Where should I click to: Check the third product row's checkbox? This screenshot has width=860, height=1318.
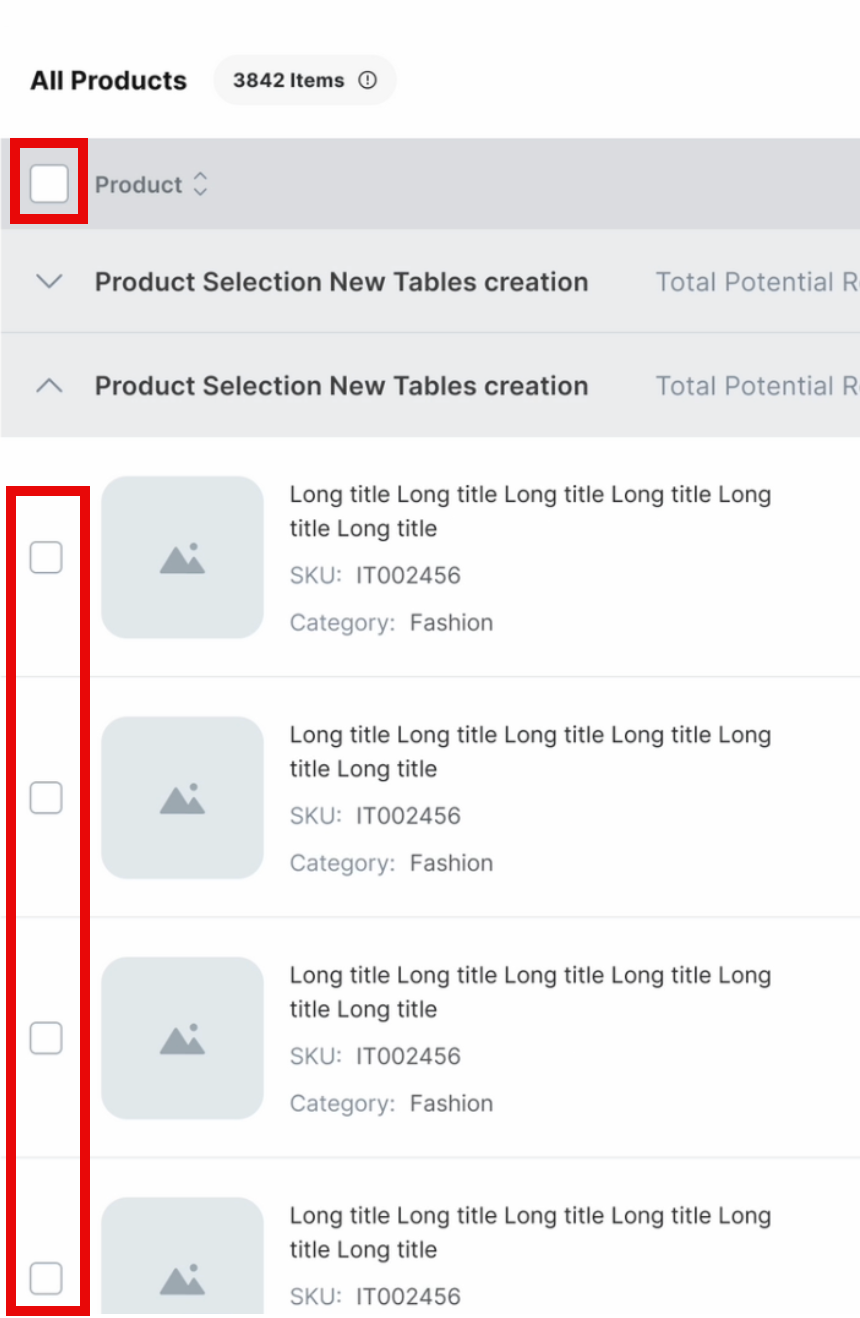coord(46,1038)
